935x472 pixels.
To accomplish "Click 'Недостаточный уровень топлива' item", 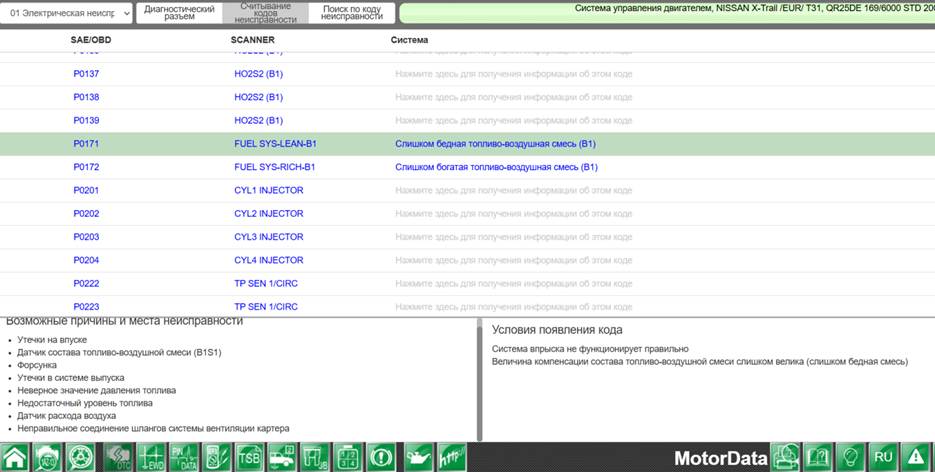I will [x=85, y=403].
